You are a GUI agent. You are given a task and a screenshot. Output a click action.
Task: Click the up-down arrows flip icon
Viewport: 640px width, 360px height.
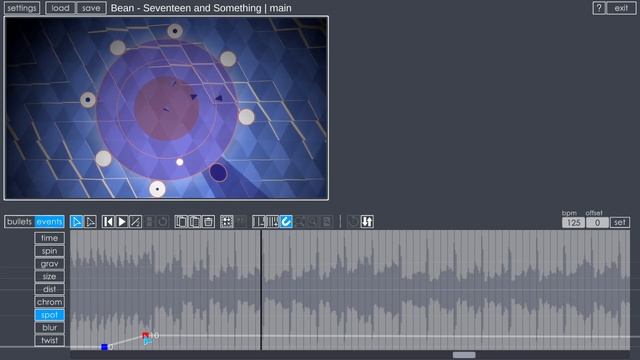(367, 222)
